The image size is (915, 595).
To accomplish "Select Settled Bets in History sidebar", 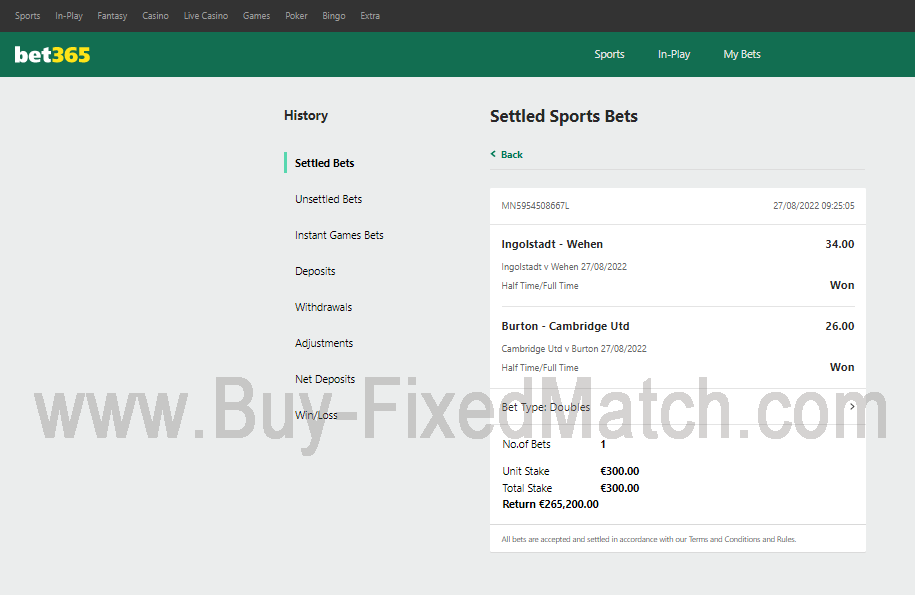I will [x=324, y=163].
